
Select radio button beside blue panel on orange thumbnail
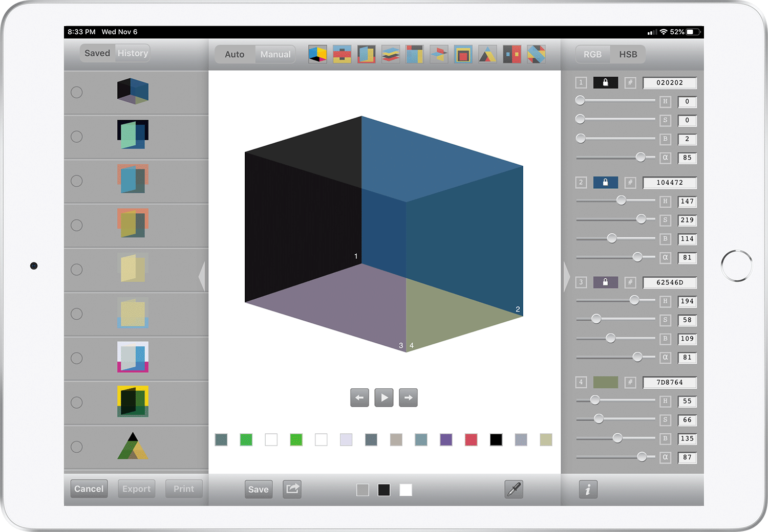pyautogui.click(x=76, y=181)
